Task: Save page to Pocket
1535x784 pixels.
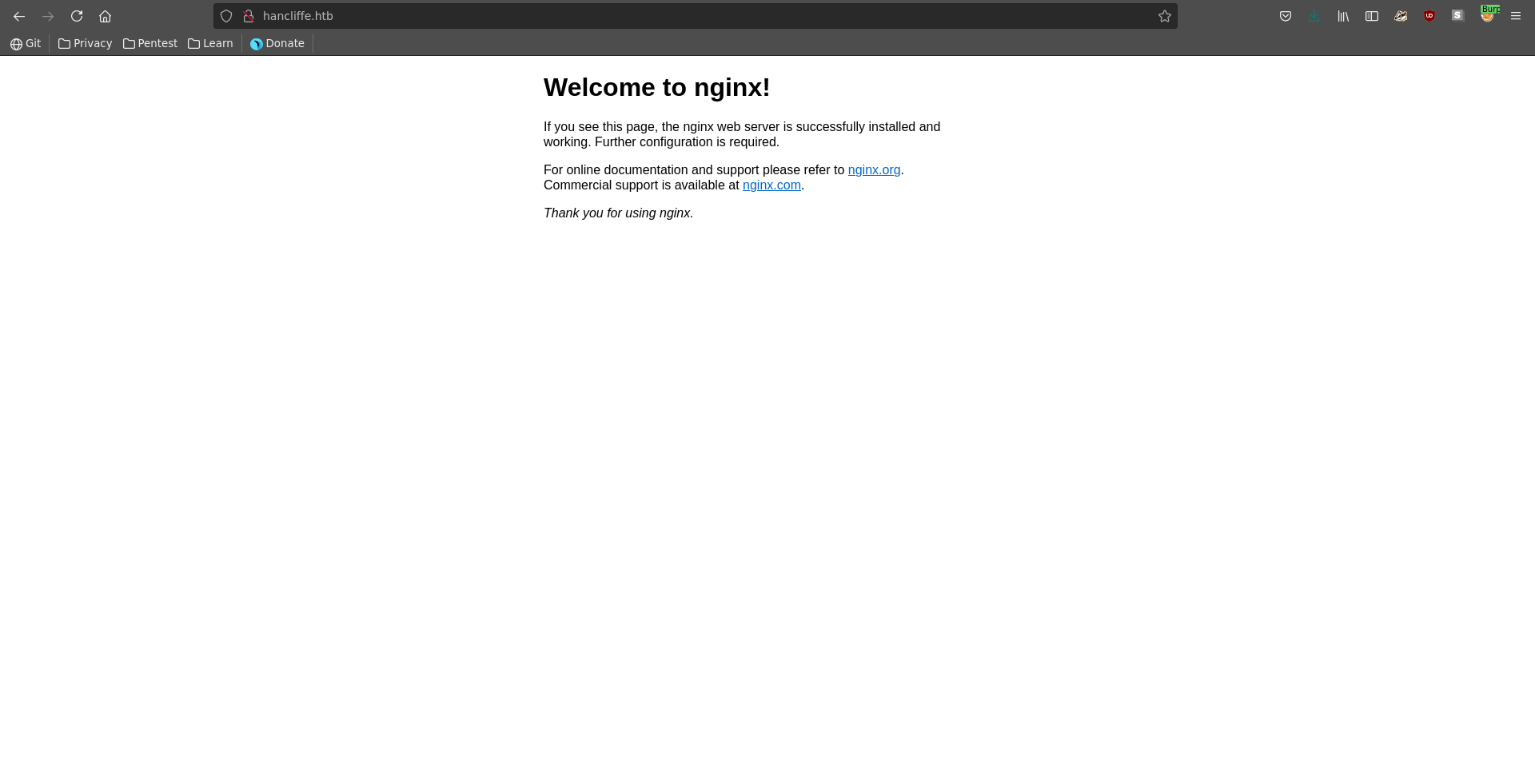Action: click(1286, 16)
